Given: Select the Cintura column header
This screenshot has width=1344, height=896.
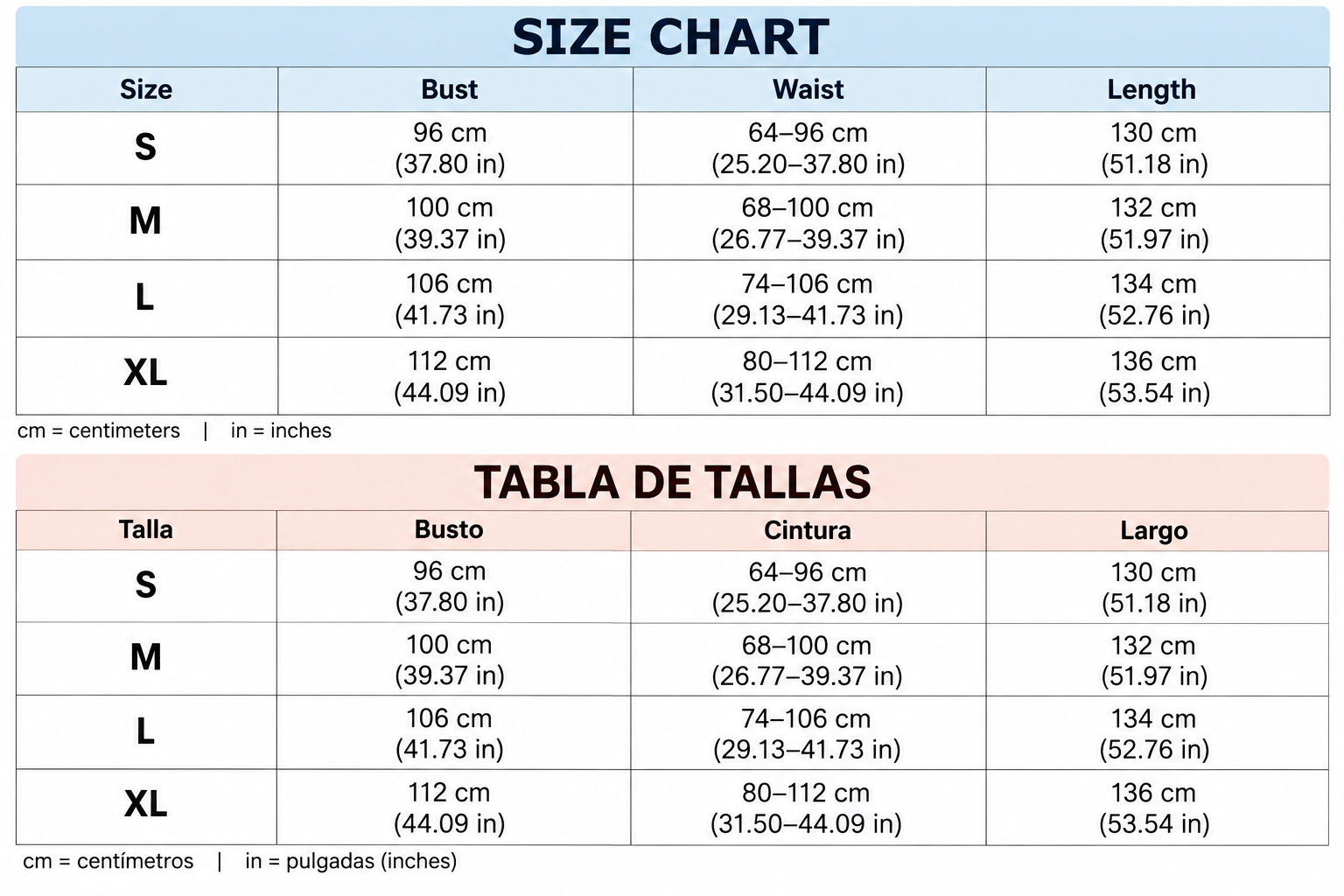Looking at the screenshot, I should pos(808,530).
